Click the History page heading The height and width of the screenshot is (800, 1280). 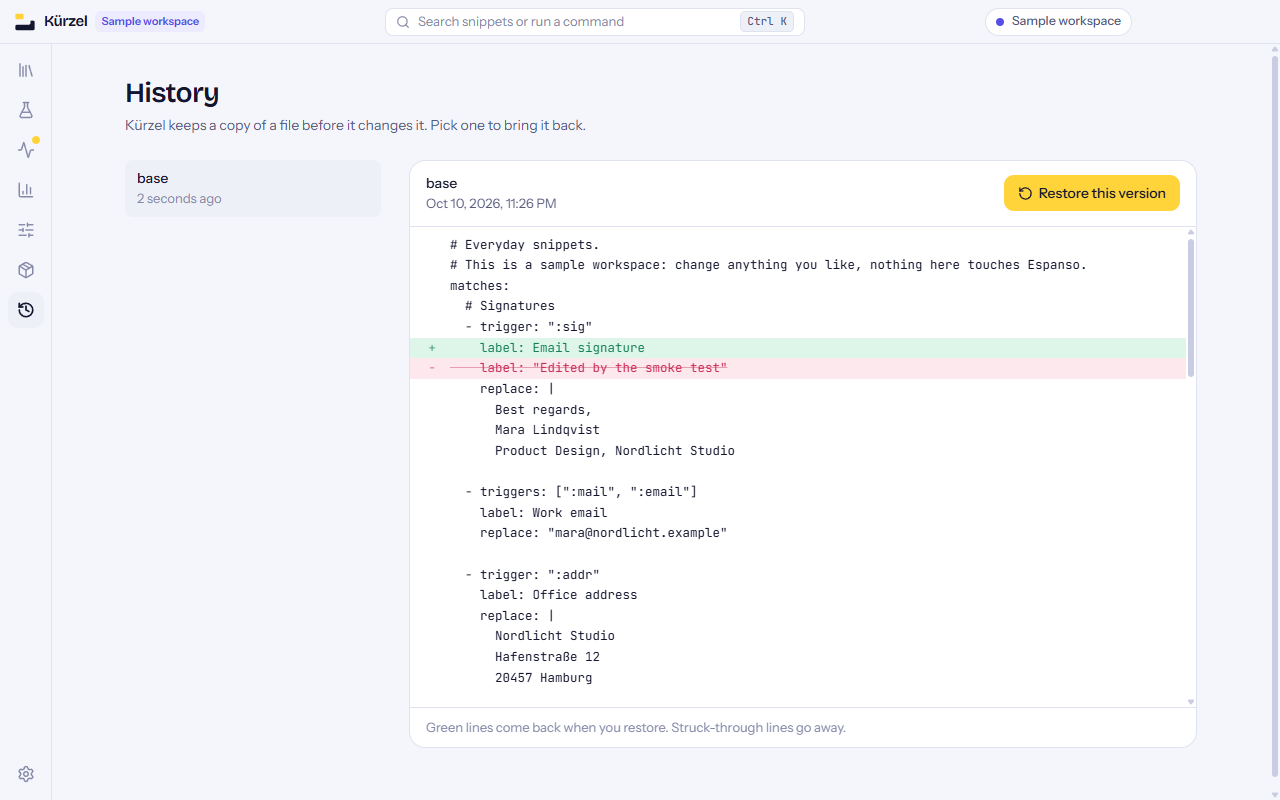(172, 93)
